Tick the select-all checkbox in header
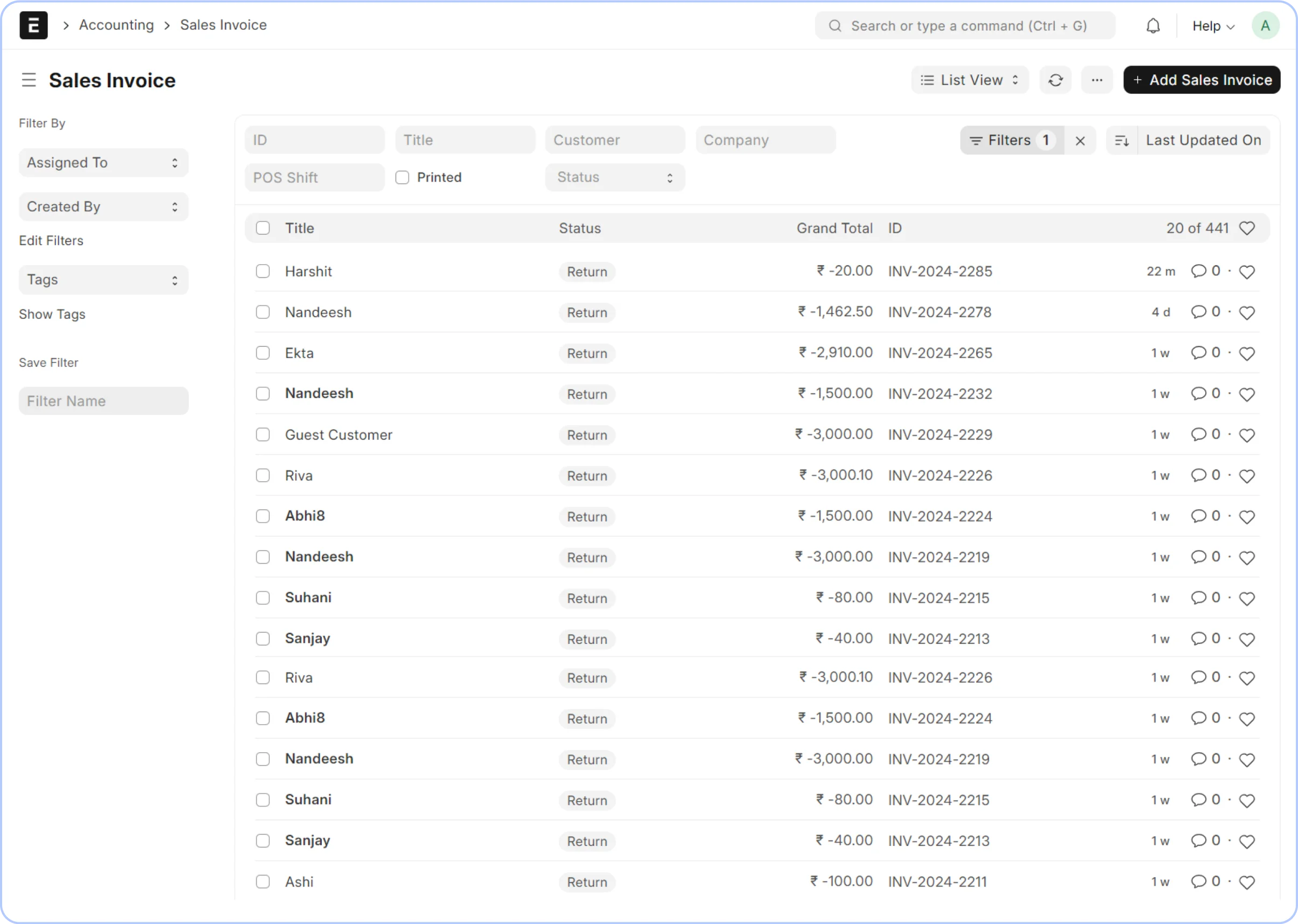Viewport: 1298px width, 924px height. (x=263, y=228)
